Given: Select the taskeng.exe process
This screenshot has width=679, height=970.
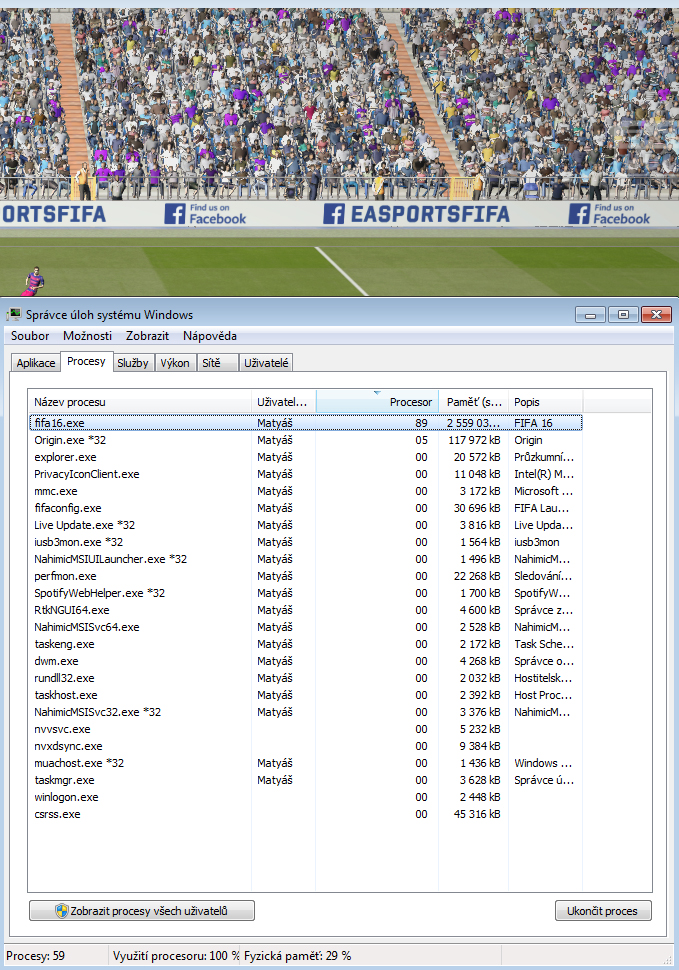Looking at the screenshot, I should (x=305, y=645).
